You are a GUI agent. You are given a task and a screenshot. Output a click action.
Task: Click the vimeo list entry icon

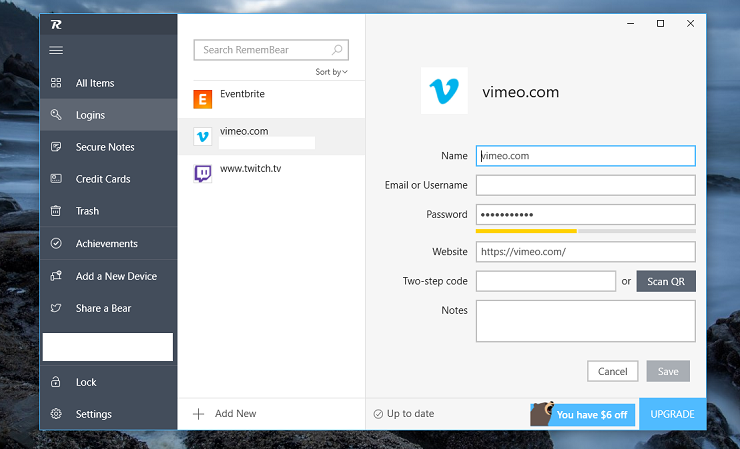[202, 136]
